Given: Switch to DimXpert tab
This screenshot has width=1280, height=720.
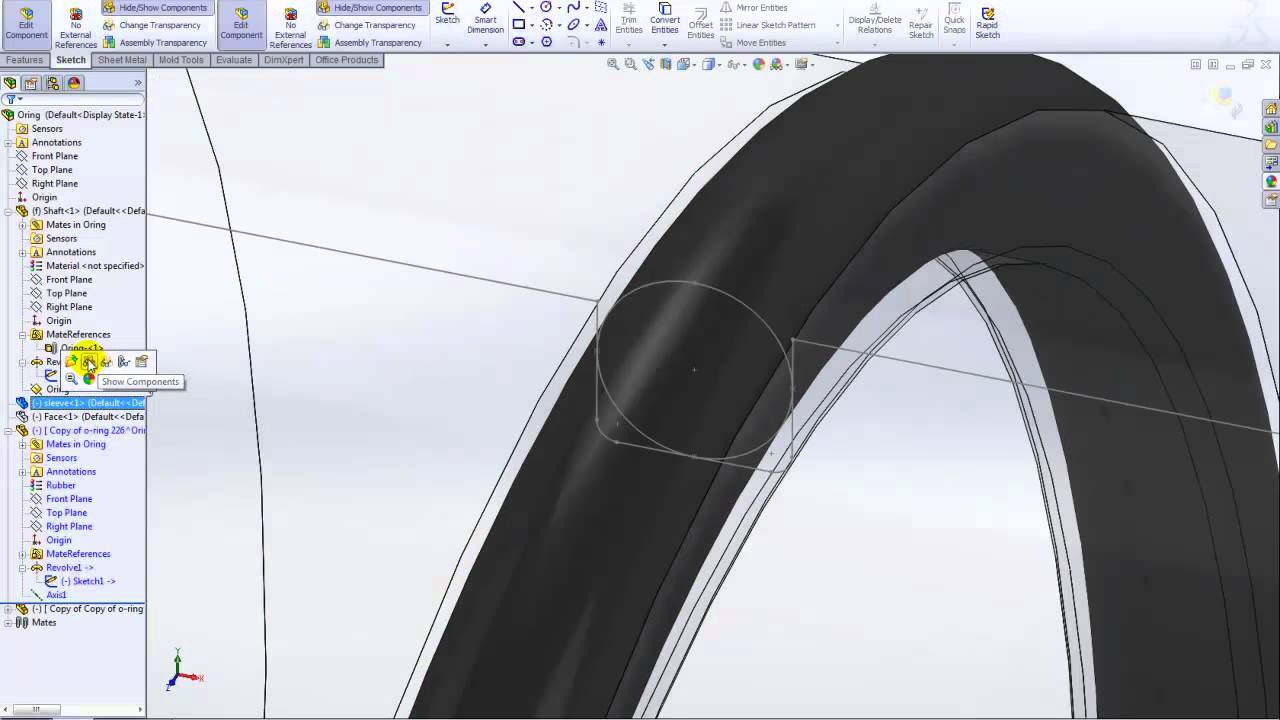Looking at the screenshot, I should pyautogui.click(x=285, y=60).
